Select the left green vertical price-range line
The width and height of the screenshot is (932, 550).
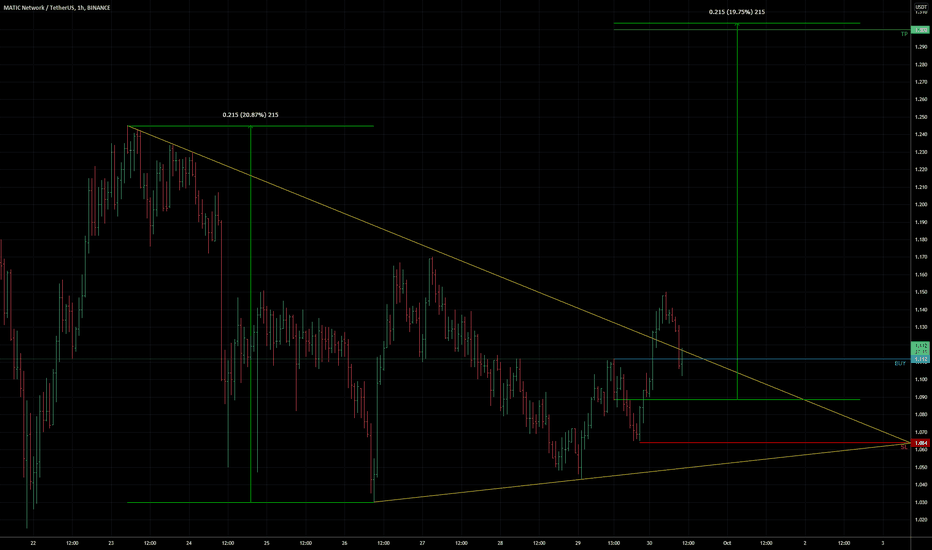tap(250, 314)
